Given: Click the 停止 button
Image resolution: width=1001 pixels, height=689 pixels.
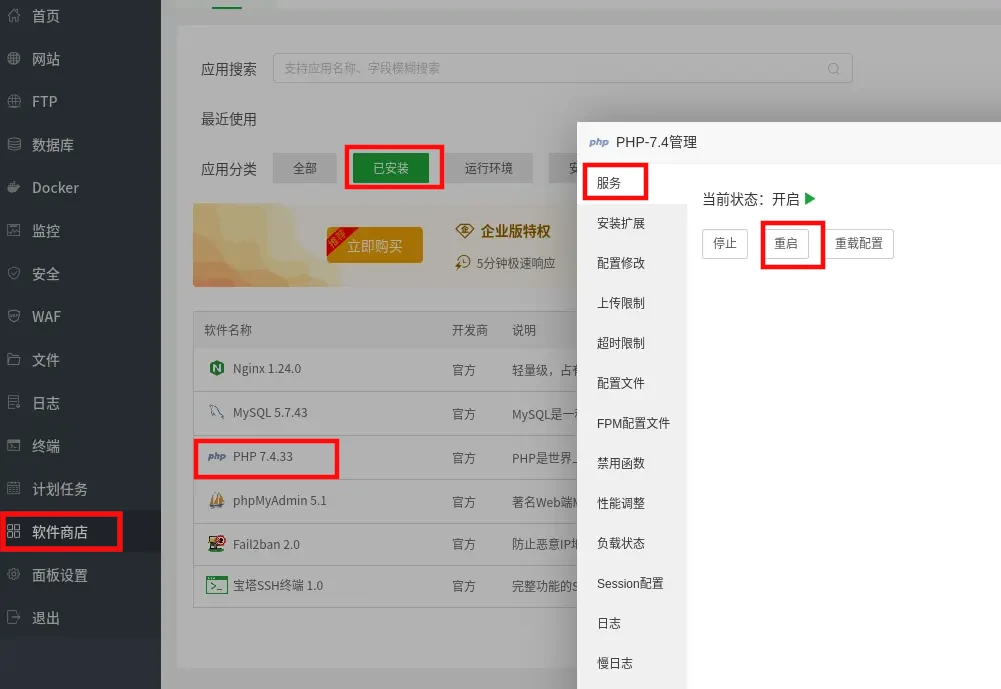Looking at the screenshot, I should pos(725,243).
